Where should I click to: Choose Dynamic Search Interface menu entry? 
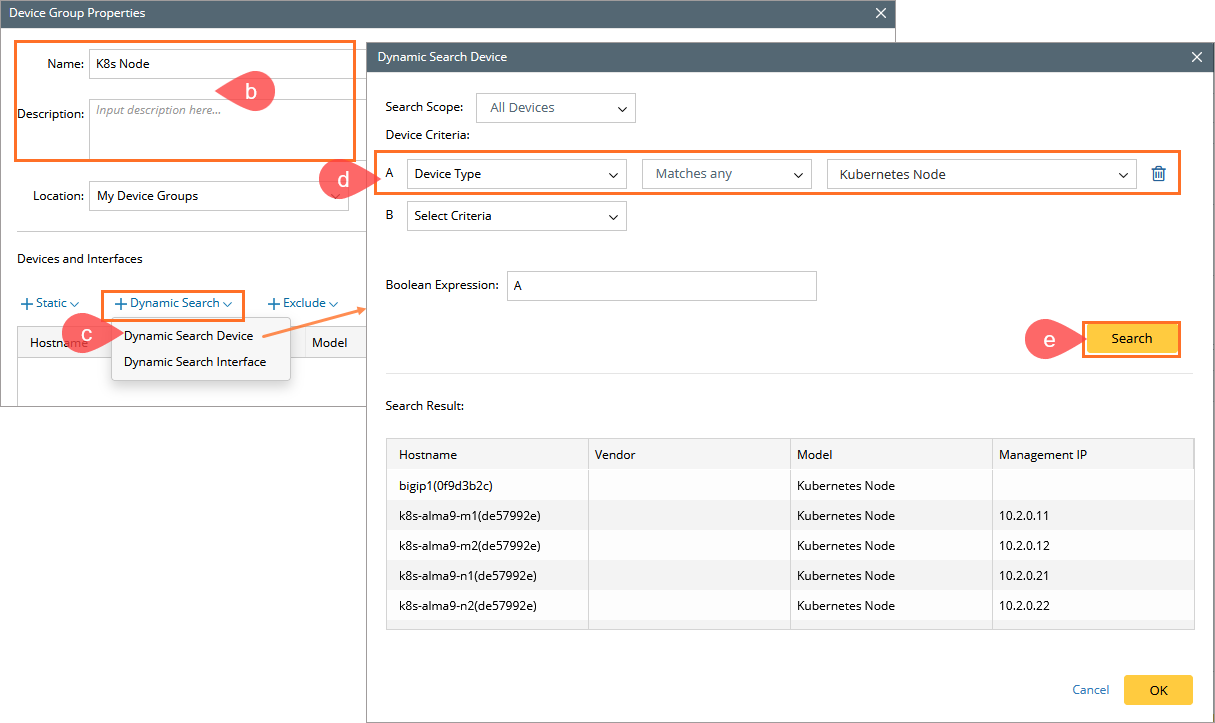tap(195, 362)
